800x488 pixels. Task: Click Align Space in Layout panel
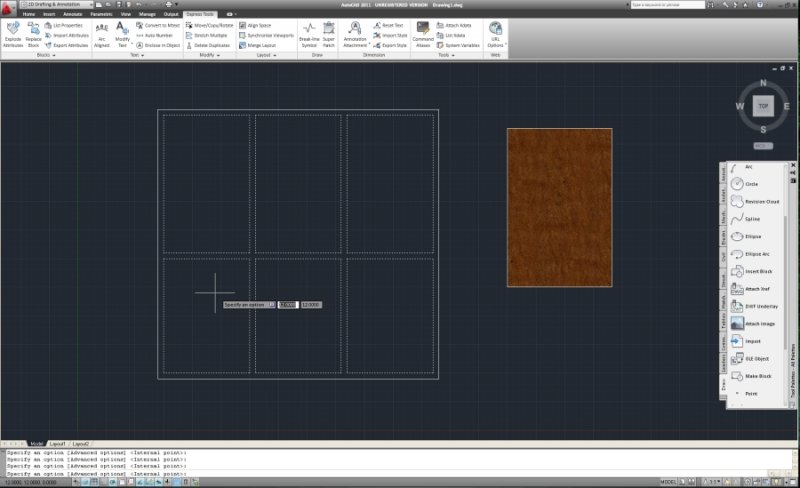tap(255, 25)
